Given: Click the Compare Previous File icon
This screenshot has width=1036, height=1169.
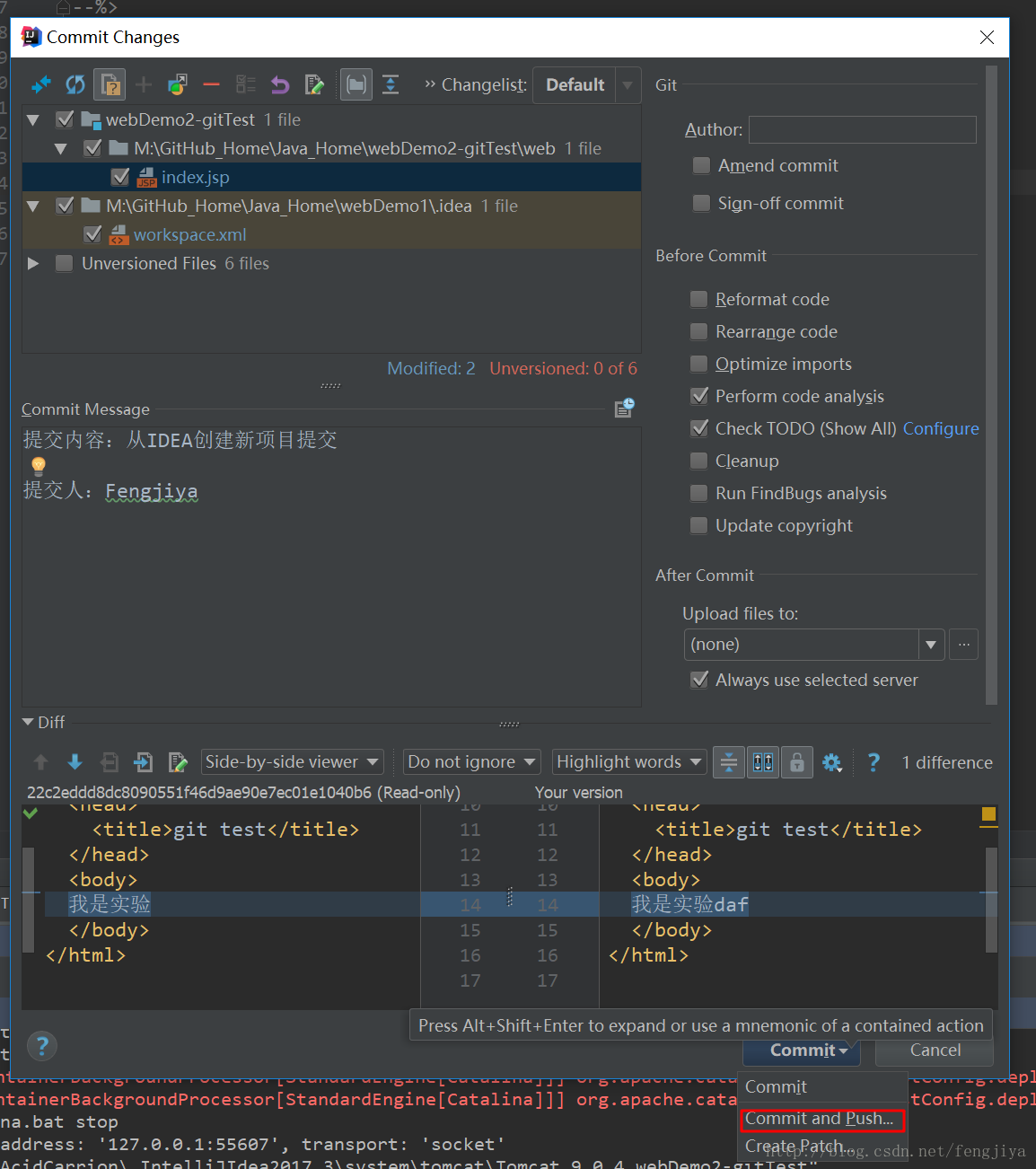Looking at the screenshot, I should 110,762.
